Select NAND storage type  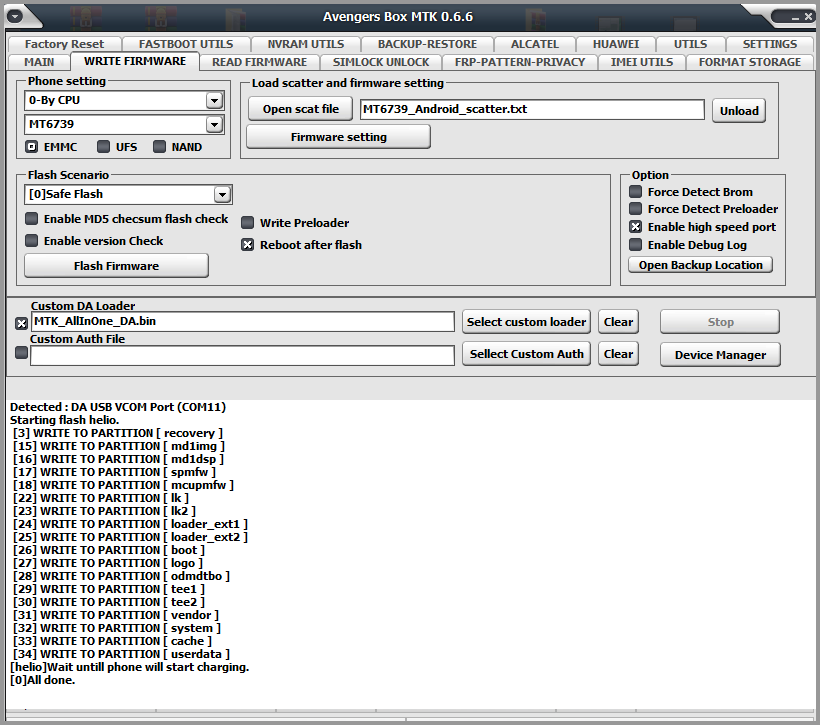tap(160, 147)
